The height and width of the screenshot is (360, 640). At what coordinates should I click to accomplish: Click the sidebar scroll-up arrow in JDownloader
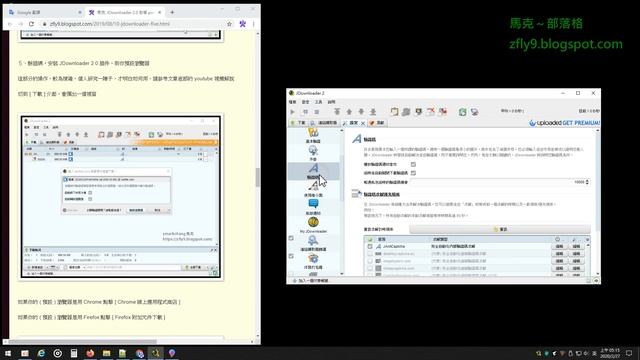[342, 131]
